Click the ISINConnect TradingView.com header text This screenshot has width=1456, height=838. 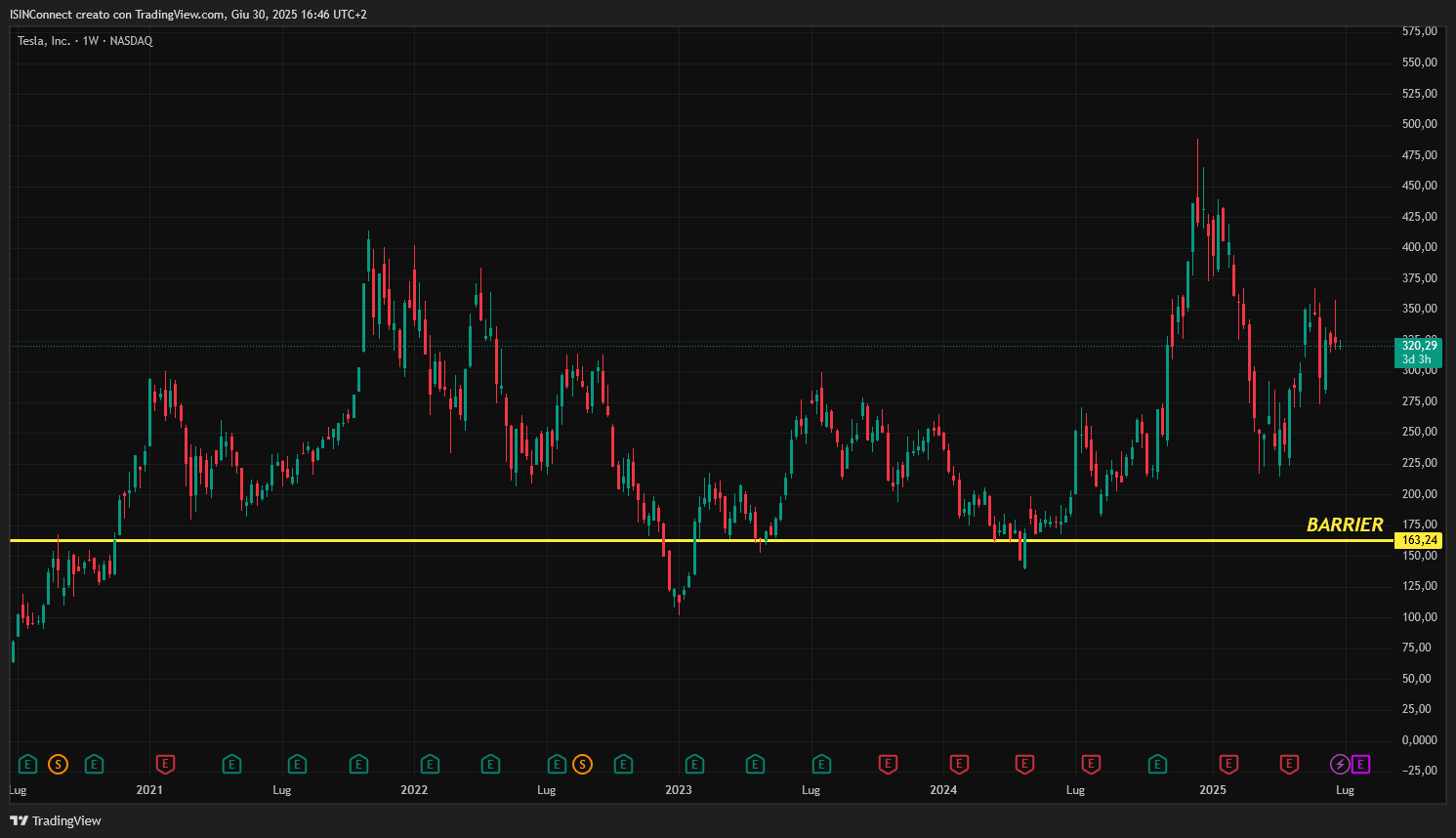(188, 15)
